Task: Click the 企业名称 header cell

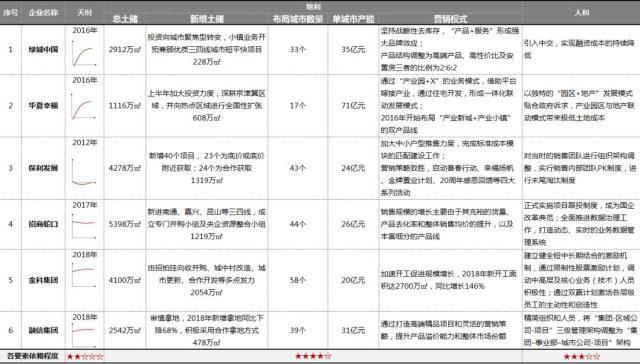Action: click(x=43, y=13)
